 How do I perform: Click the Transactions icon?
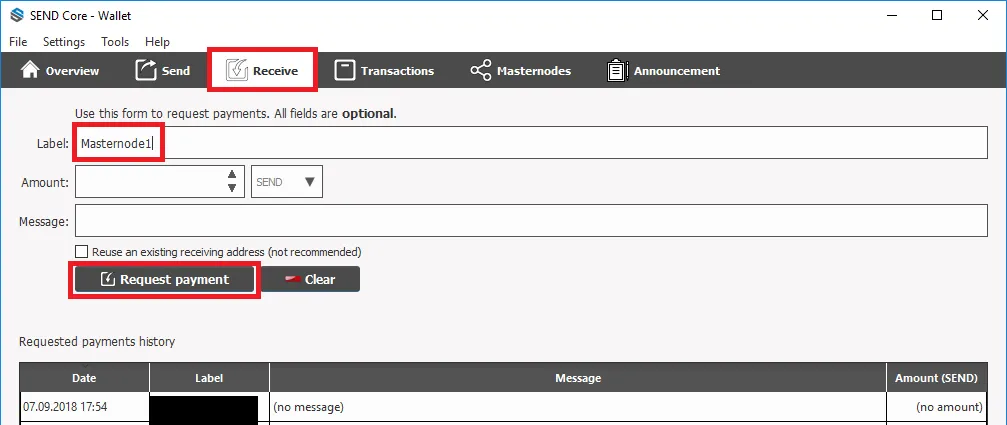pyautogui.click(x=345, y=70)
